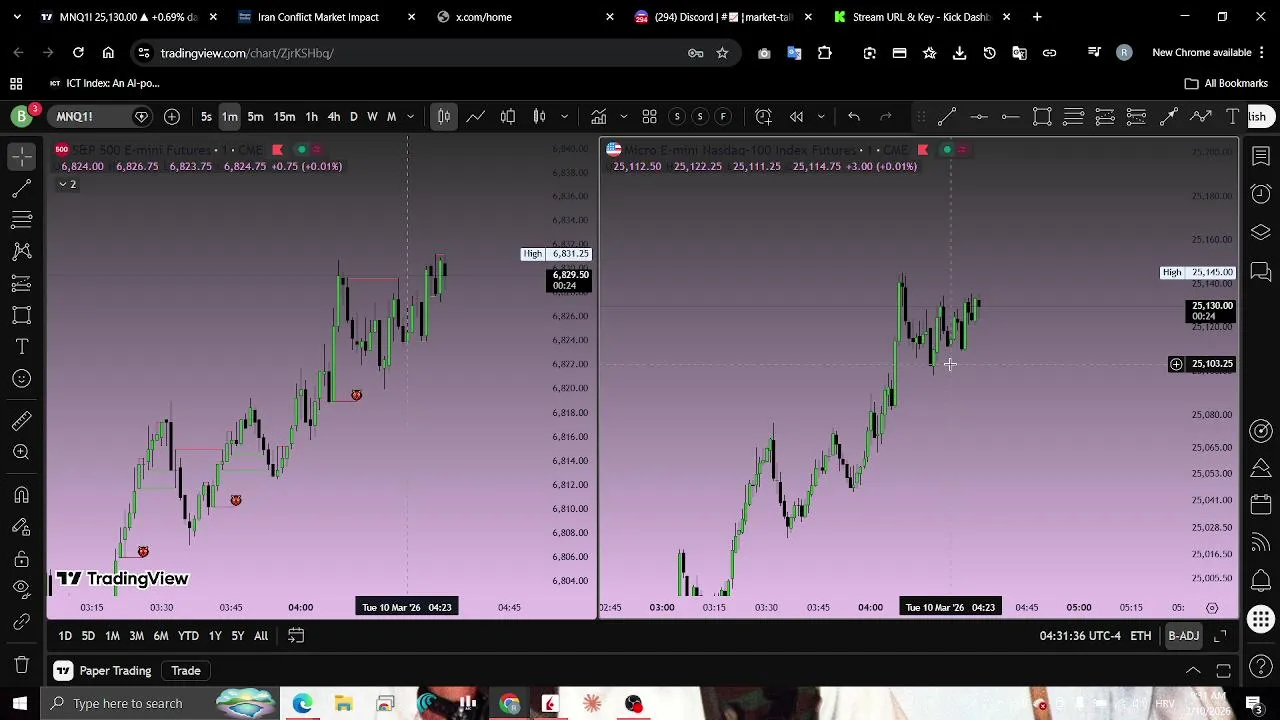Screen dimensions: 1280x720
Task: Select the 1D date range
Action: click(x=65, y=636)
